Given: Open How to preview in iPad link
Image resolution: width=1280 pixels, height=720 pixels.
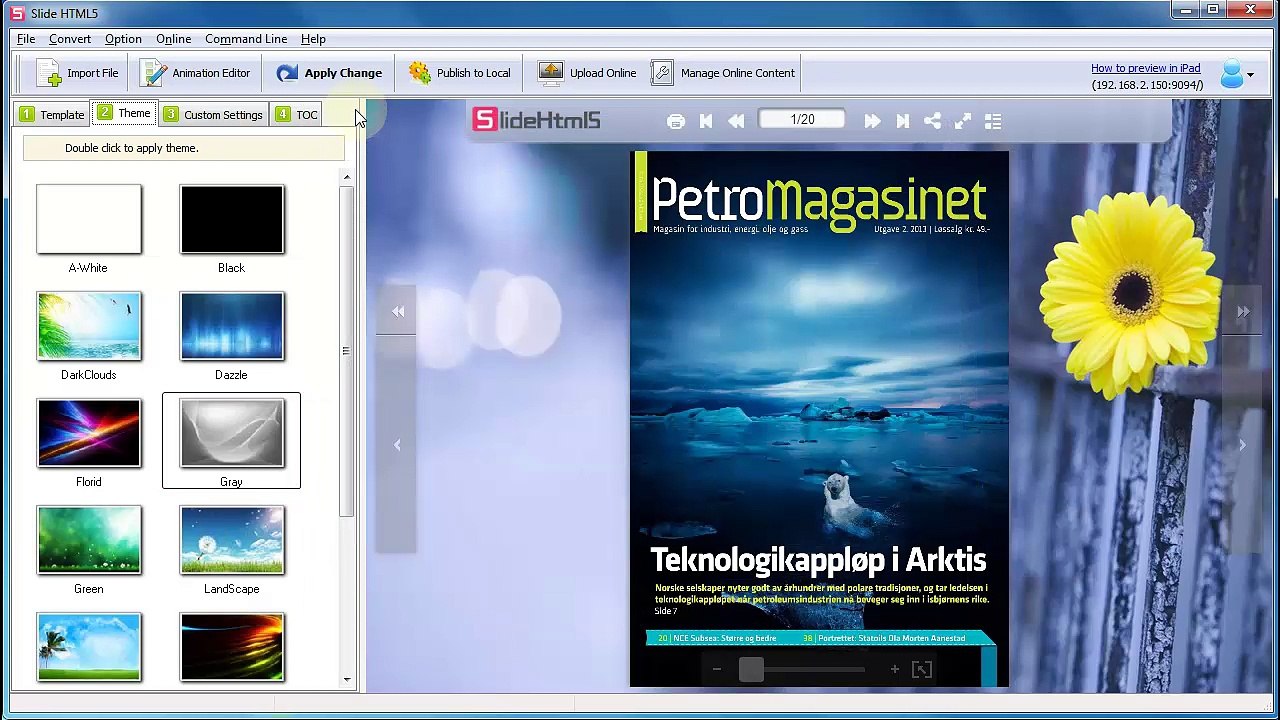Looking at the screenshot, I should (1145, 68).
